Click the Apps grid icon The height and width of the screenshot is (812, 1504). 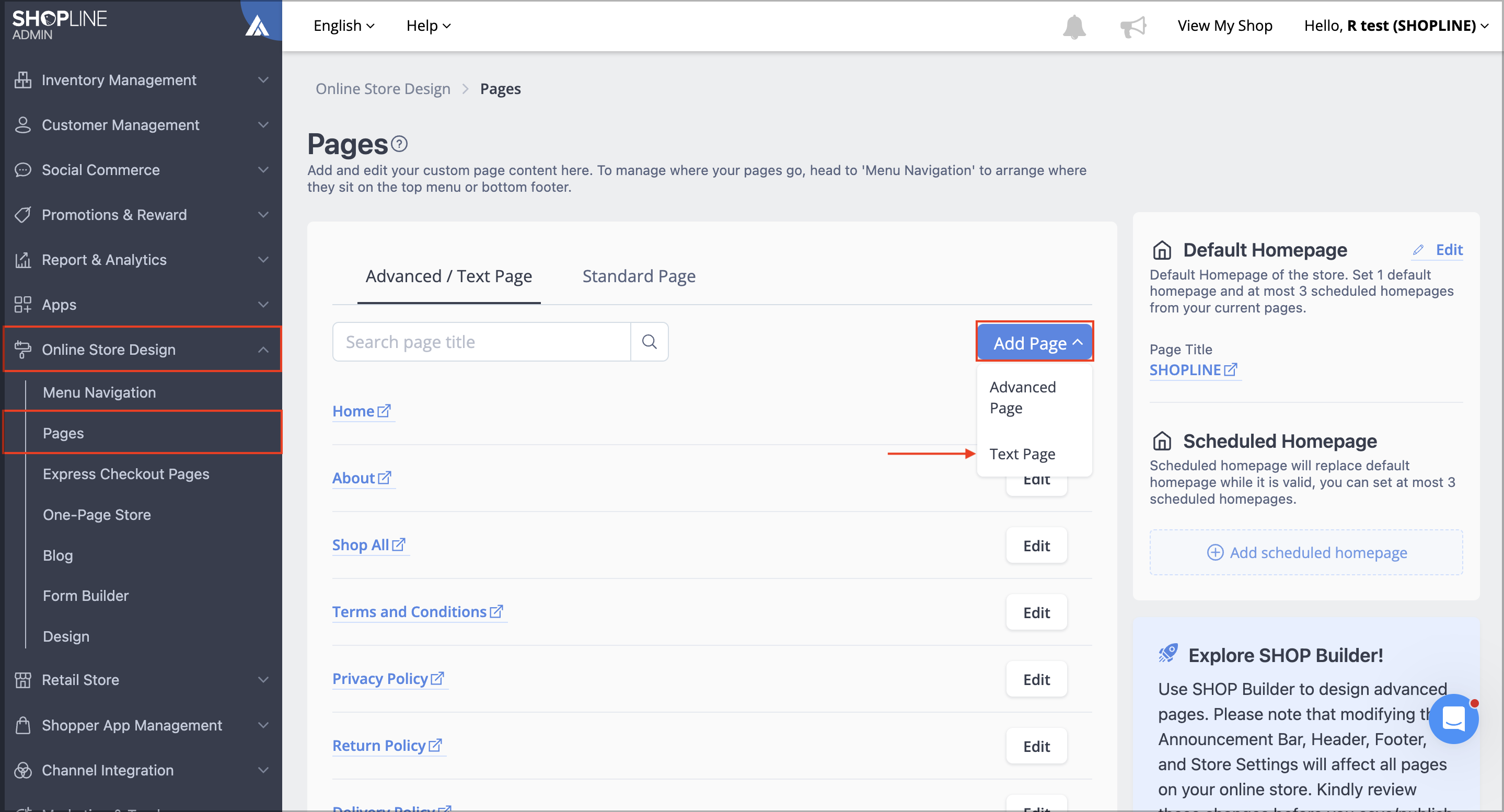[23, 305]
